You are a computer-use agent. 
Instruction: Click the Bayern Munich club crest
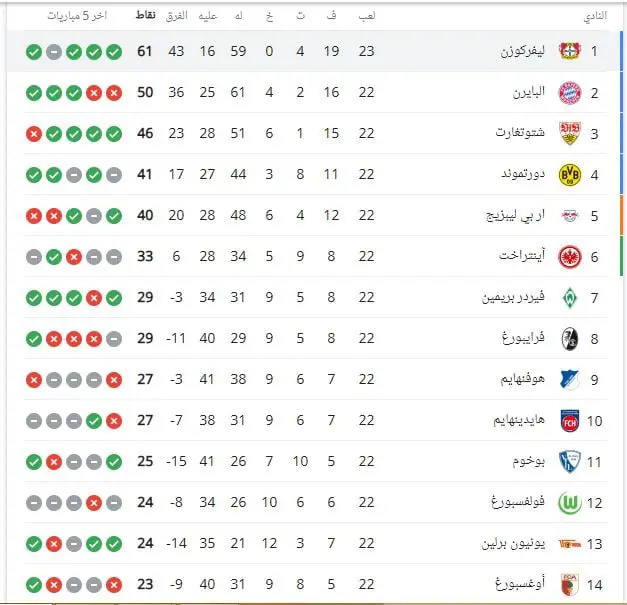click(570, 93)
